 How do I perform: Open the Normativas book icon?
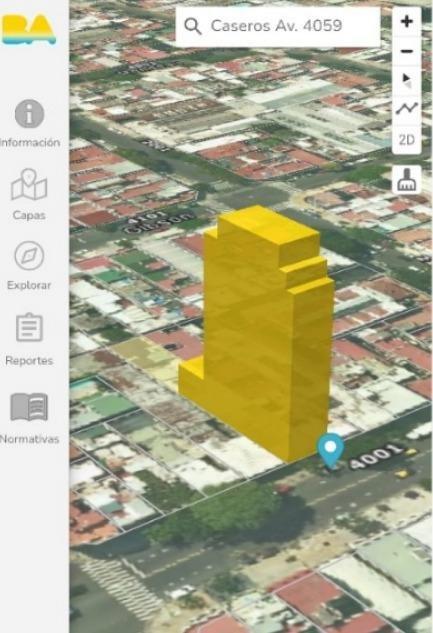(x=29, y=407)
